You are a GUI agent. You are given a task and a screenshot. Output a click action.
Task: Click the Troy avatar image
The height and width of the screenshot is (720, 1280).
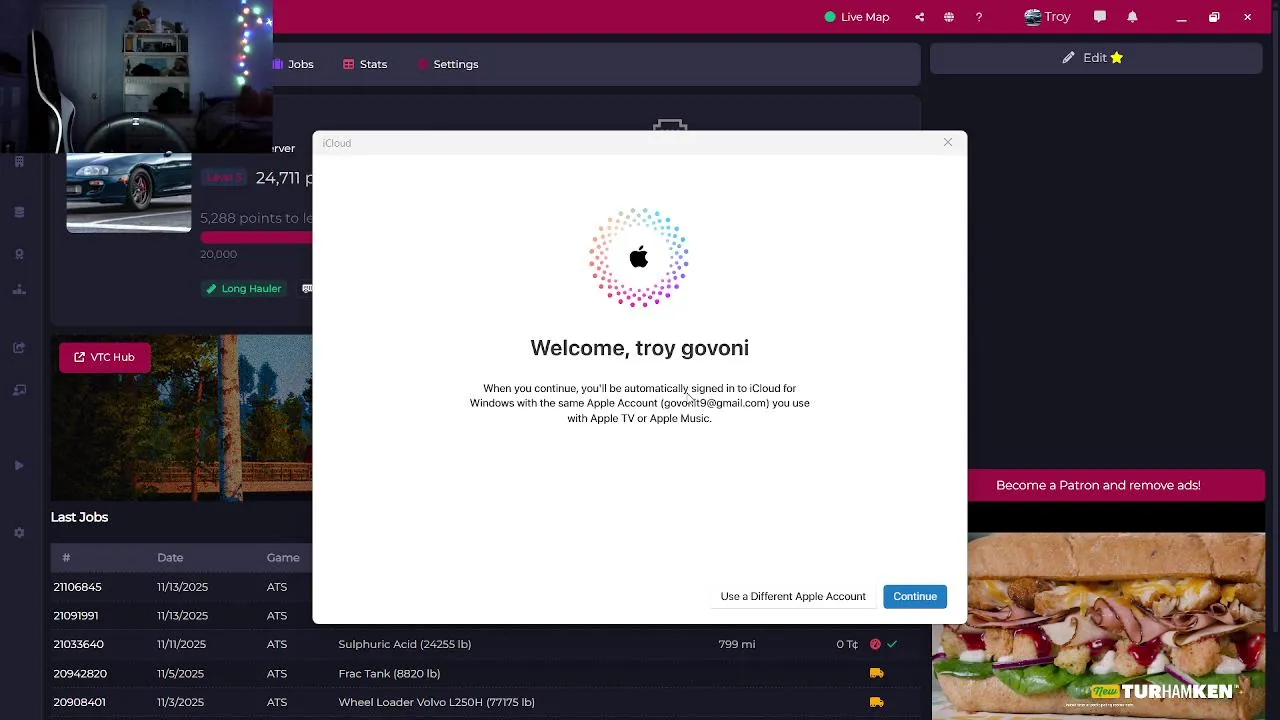click(1033, 17)
